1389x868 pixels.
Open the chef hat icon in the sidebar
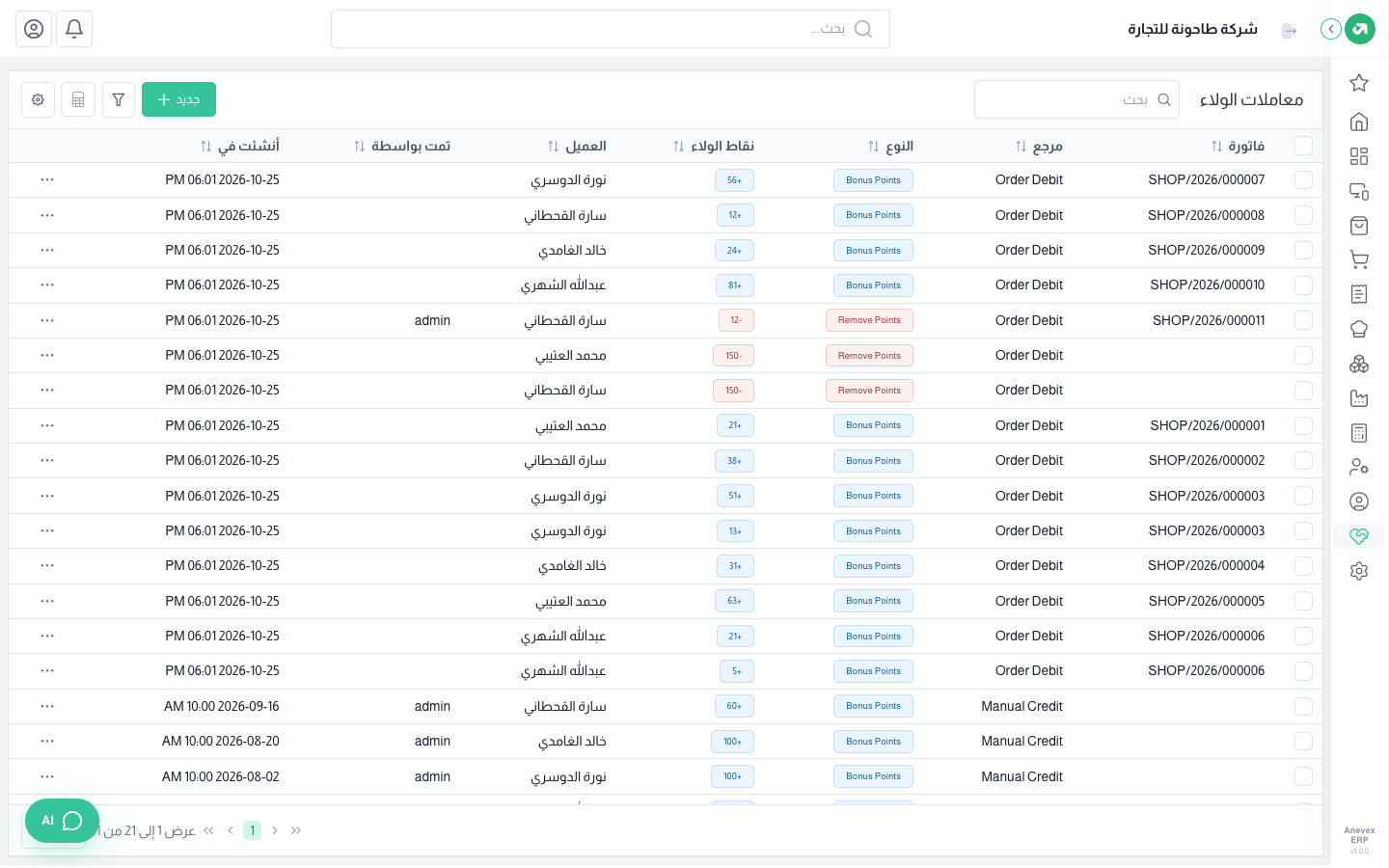1359,329
